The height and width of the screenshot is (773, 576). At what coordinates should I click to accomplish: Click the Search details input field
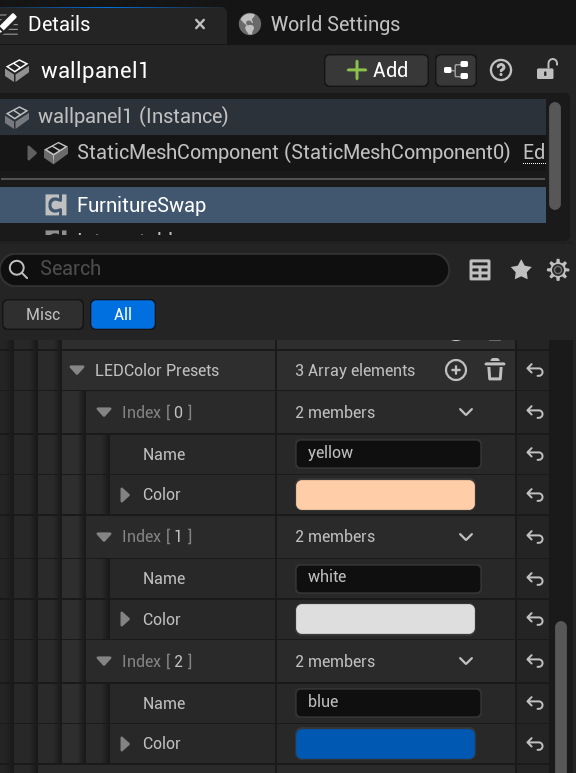tap(225, 269)
